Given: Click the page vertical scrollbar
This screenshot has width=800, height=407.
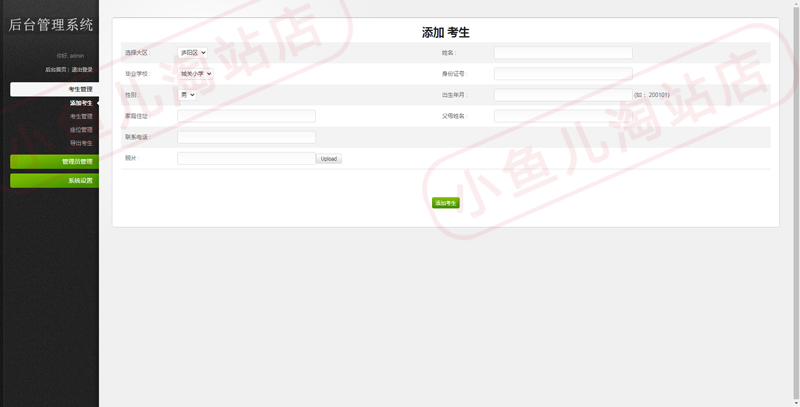Looking at the screenshot, I should tap(796, 204).
